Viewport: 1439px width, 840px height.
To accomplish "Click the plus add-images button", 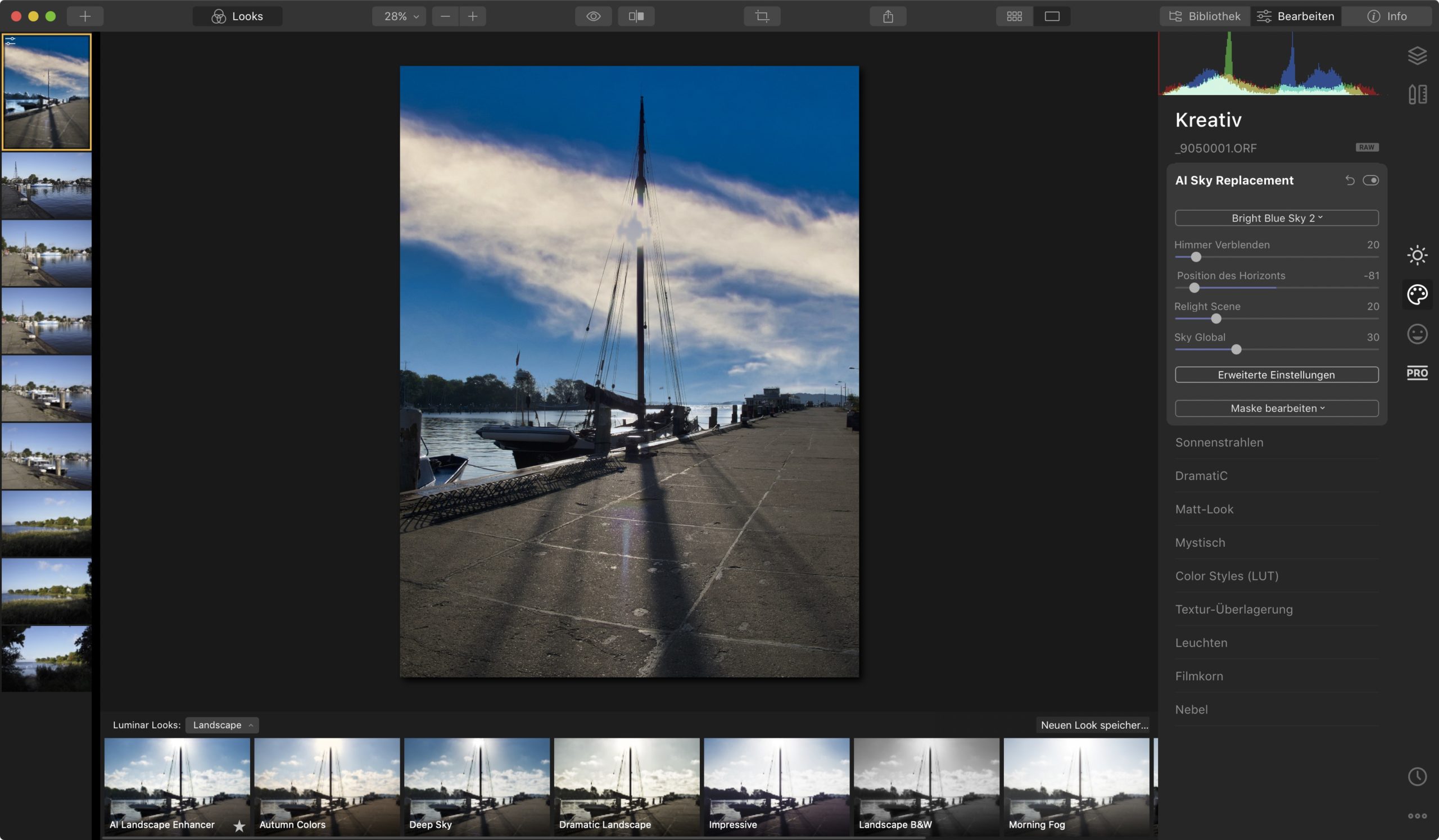I will pos(84,16).
